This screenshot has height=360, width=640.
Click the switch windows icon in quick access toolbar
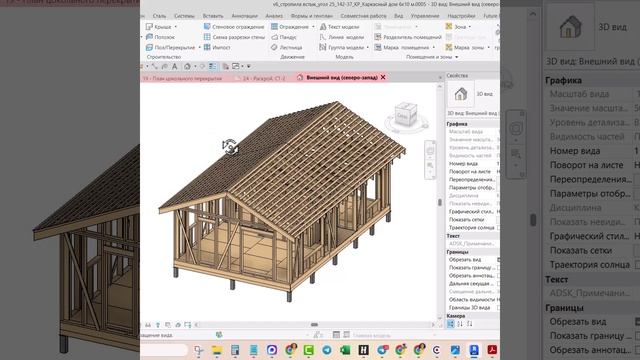(236, 66)
